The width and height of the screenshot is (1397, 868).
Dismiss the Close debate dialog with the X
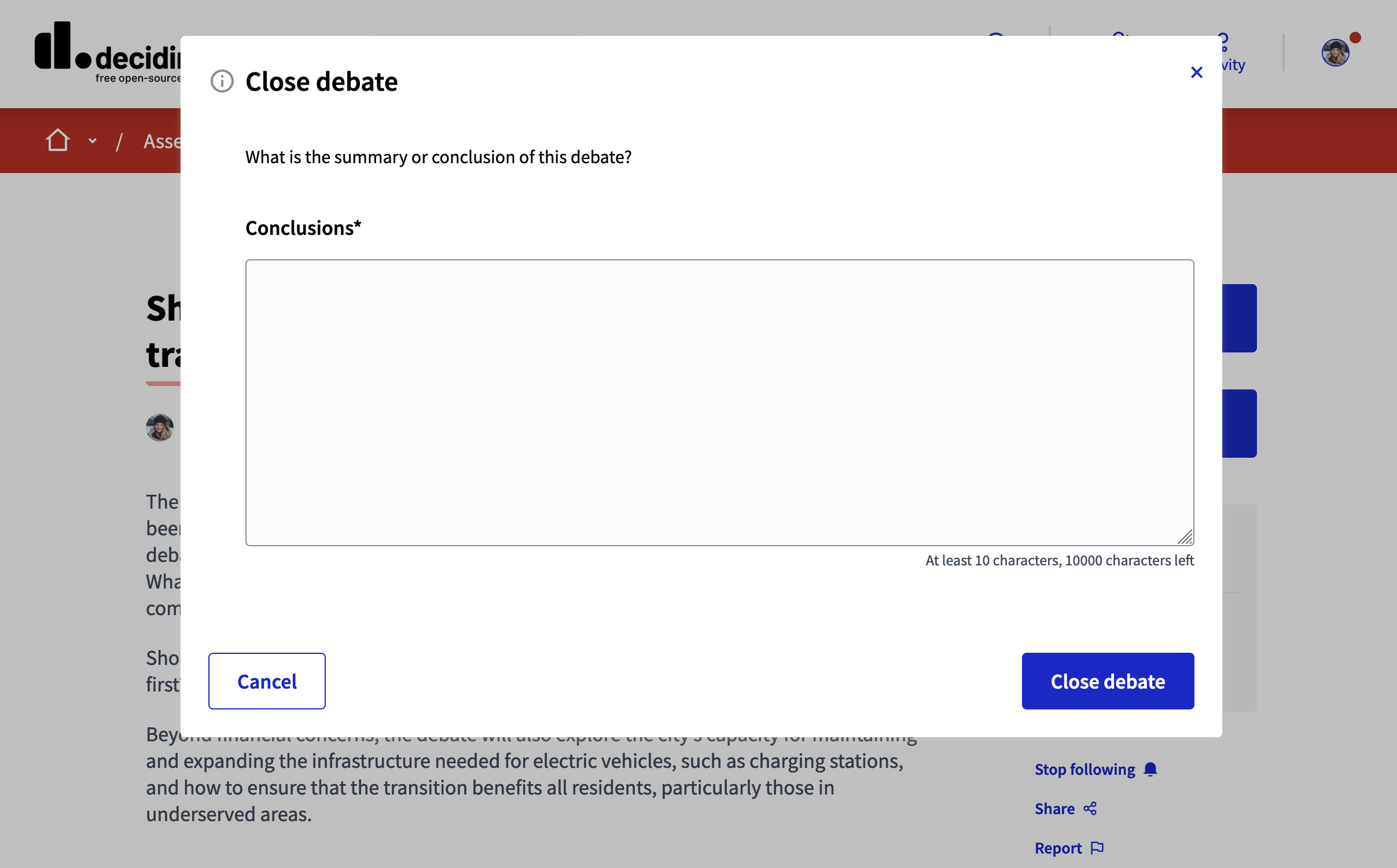tap(1196, 72)
